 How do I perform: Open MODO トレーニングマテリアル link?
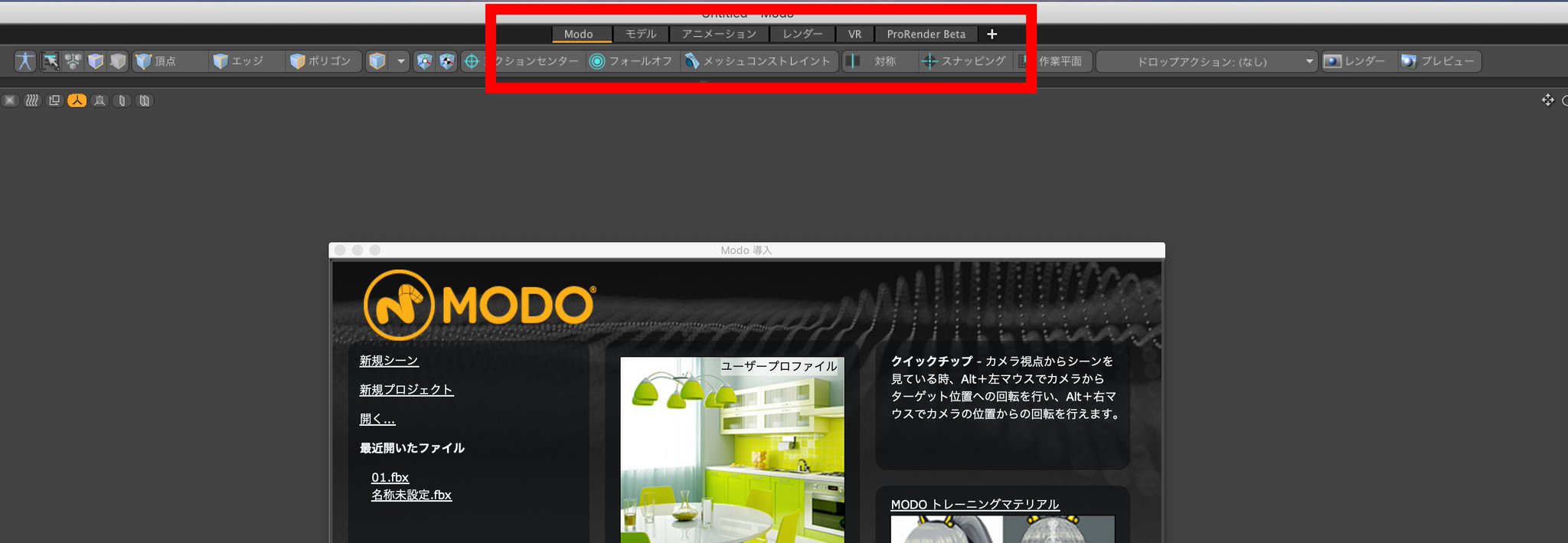(x=975, y=504)
